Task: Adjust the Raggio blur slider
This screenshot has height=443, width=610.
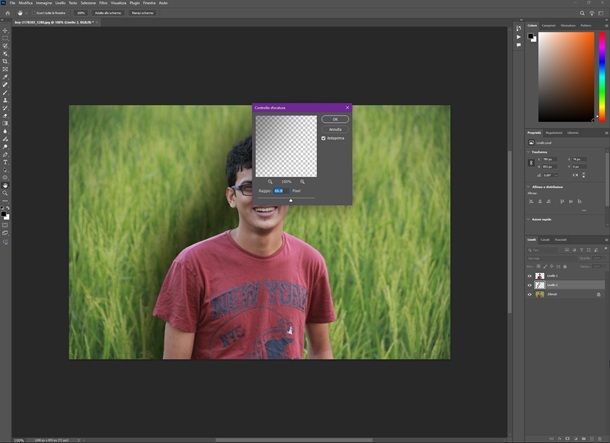Action: tap(291, 200)
